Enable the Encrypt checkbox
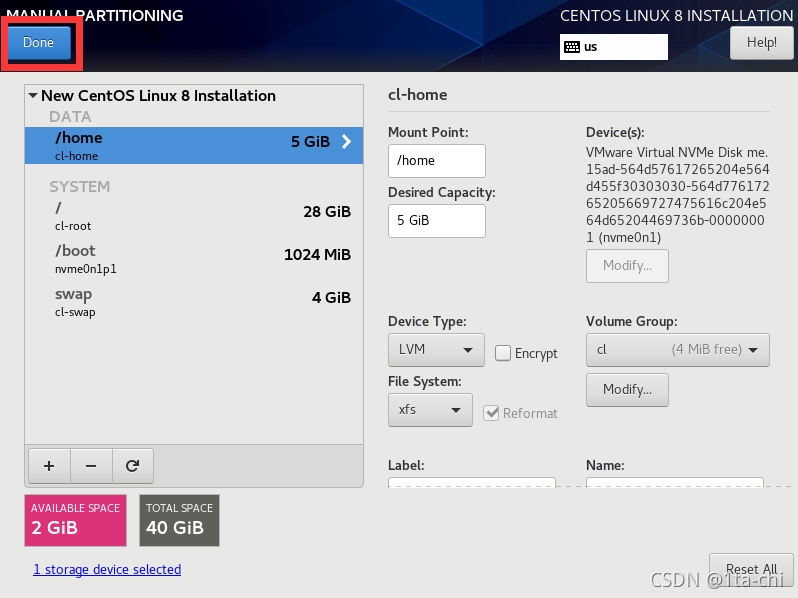Image resolution: width=798 pixels, height=598 pixels. pyautogui.click(x=503, y=353)
